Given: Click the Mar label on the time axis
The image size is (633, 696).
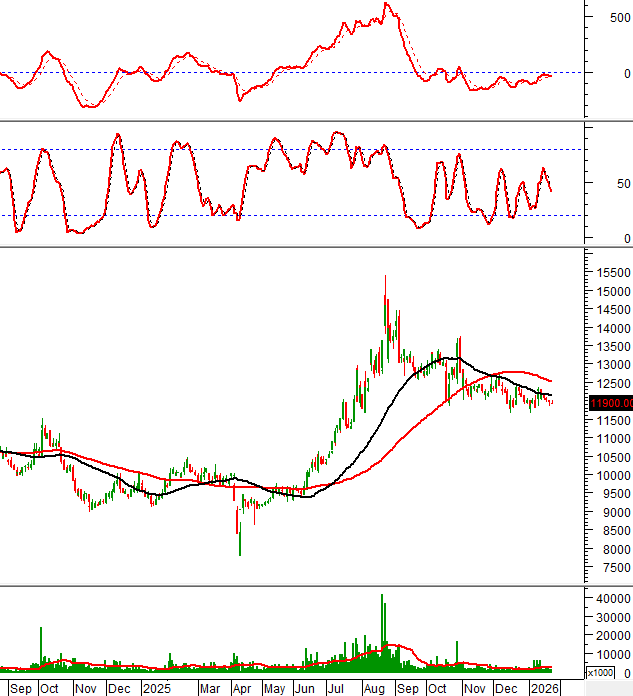Looking at the screenshot, I should [x=209, y=688].
